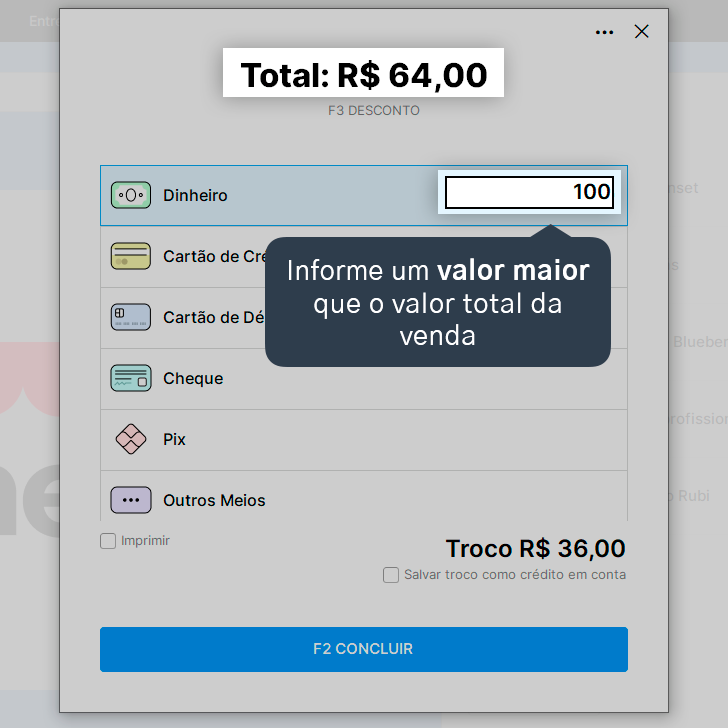Screen dimensions: 728x728
Task: Open the three-dots more options menu
Action: pyautogui.click(x=604, y=32)
